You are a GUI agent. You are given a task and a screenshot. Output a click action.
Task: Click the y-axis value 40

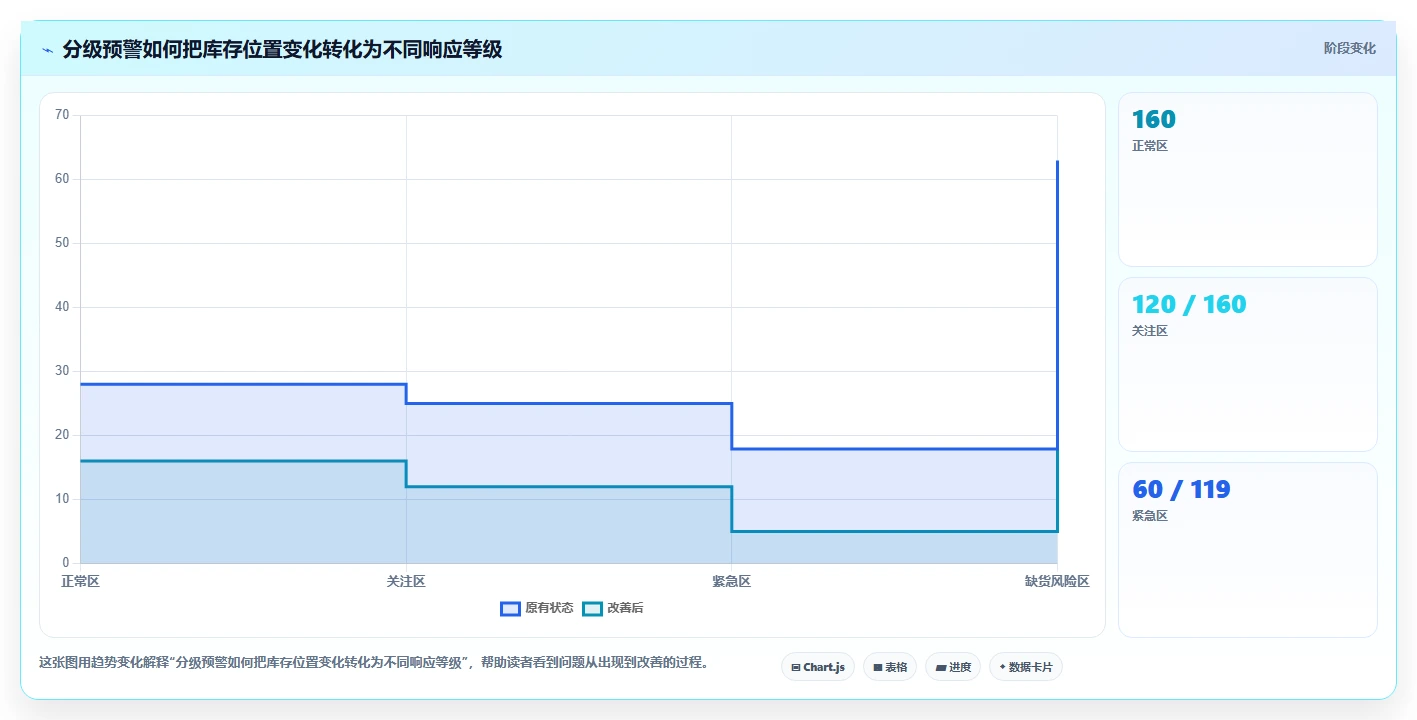pos(62,307)
